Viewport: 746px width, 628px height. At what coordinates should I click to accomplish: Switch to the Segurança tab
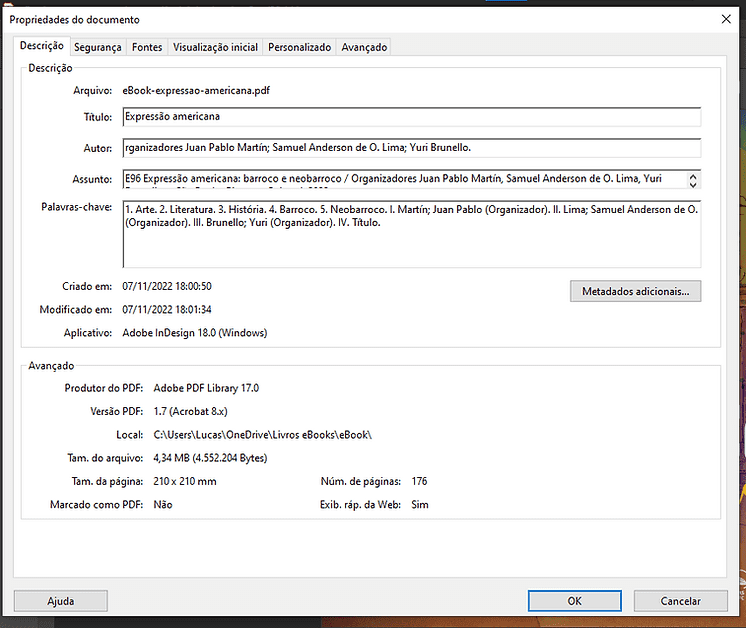(97, 47)
